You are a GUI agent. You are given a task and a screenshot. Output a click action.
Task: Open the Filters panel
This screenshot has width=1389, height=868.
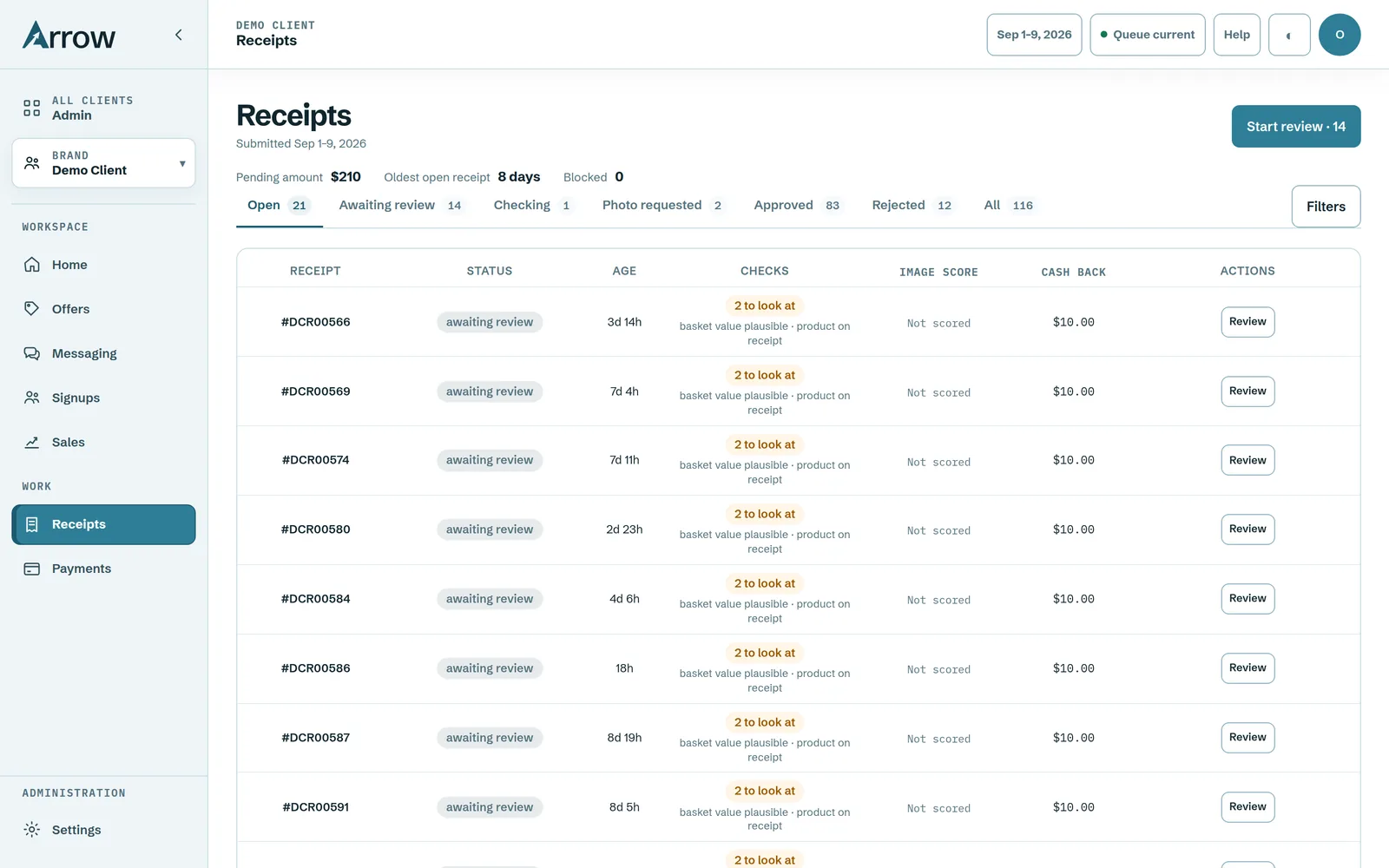coord(1326,207)
